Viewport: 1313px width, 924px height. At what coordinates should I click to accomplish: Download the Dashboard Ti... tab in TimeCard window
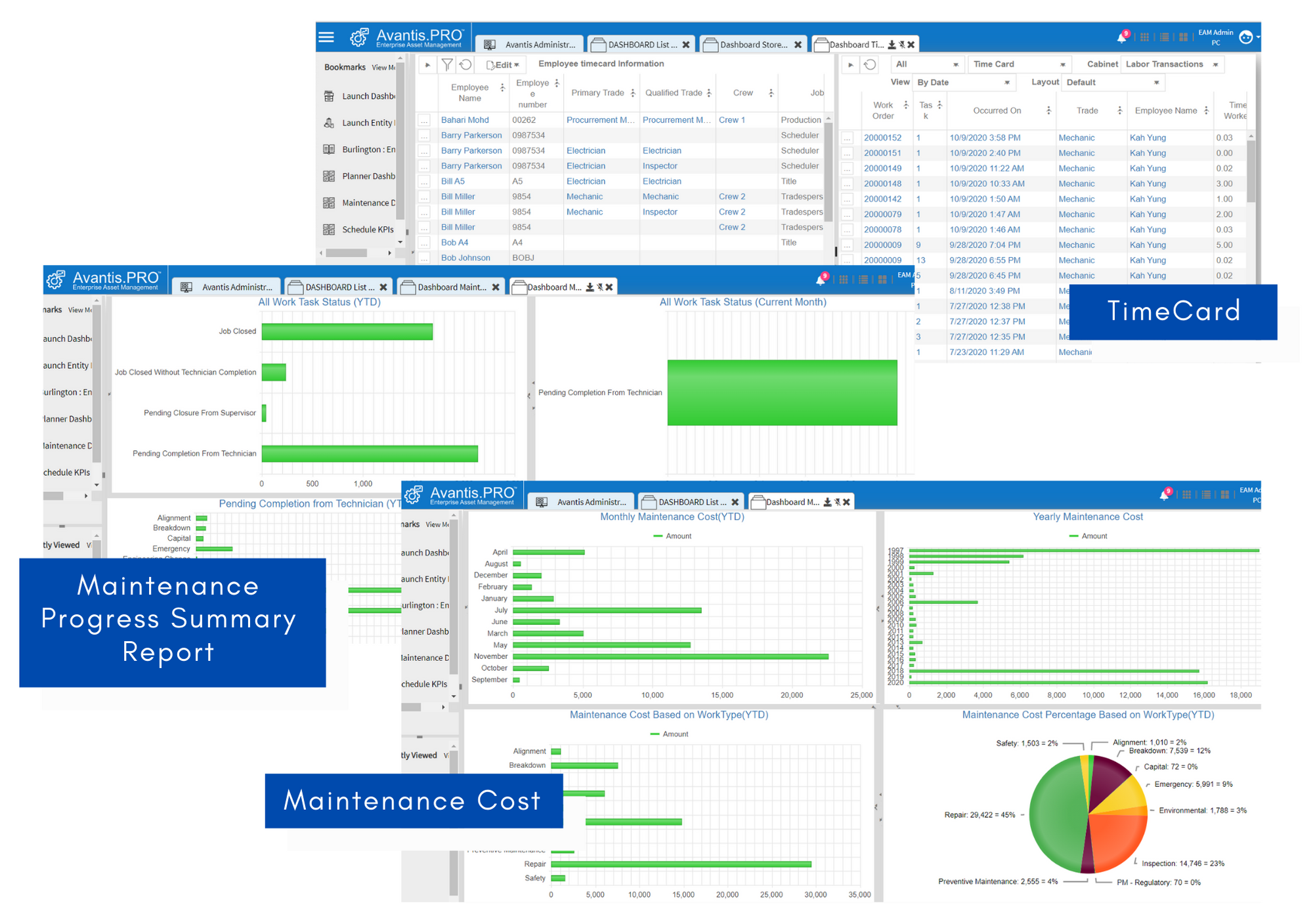click(892, 45)
